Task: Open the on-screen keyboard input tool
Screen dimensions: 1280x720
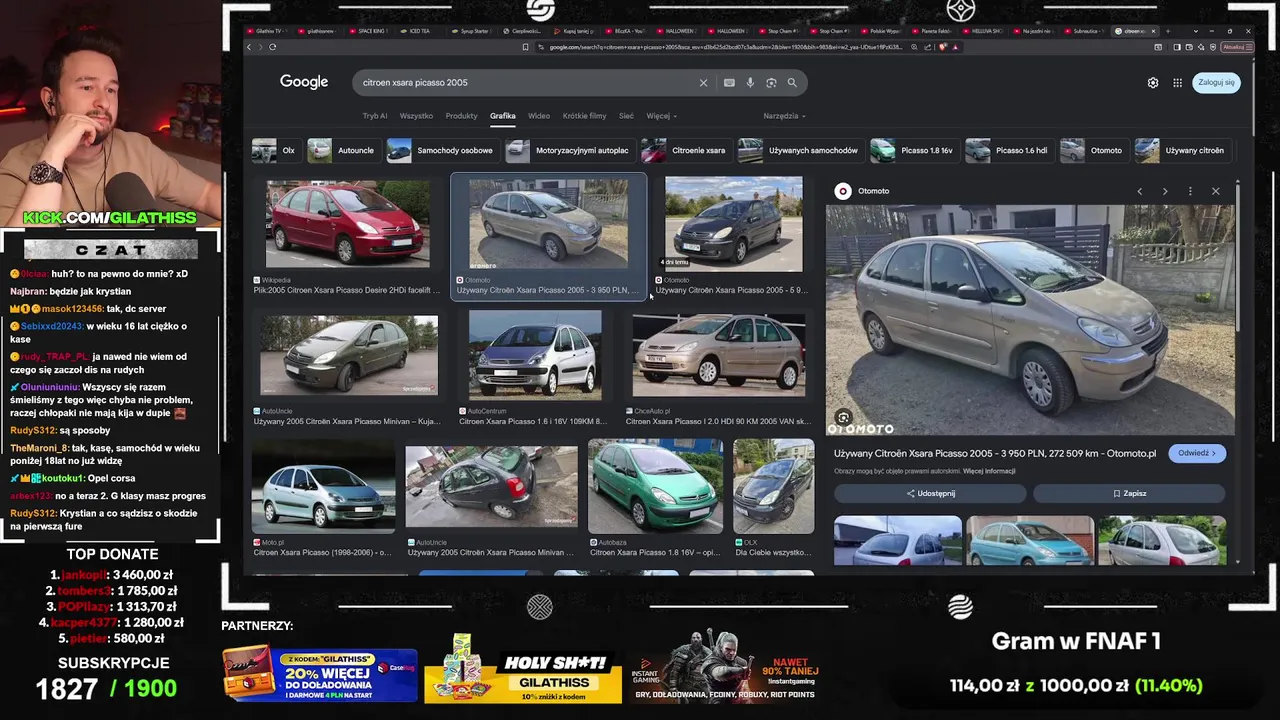Action: click(x=729, y=83)
